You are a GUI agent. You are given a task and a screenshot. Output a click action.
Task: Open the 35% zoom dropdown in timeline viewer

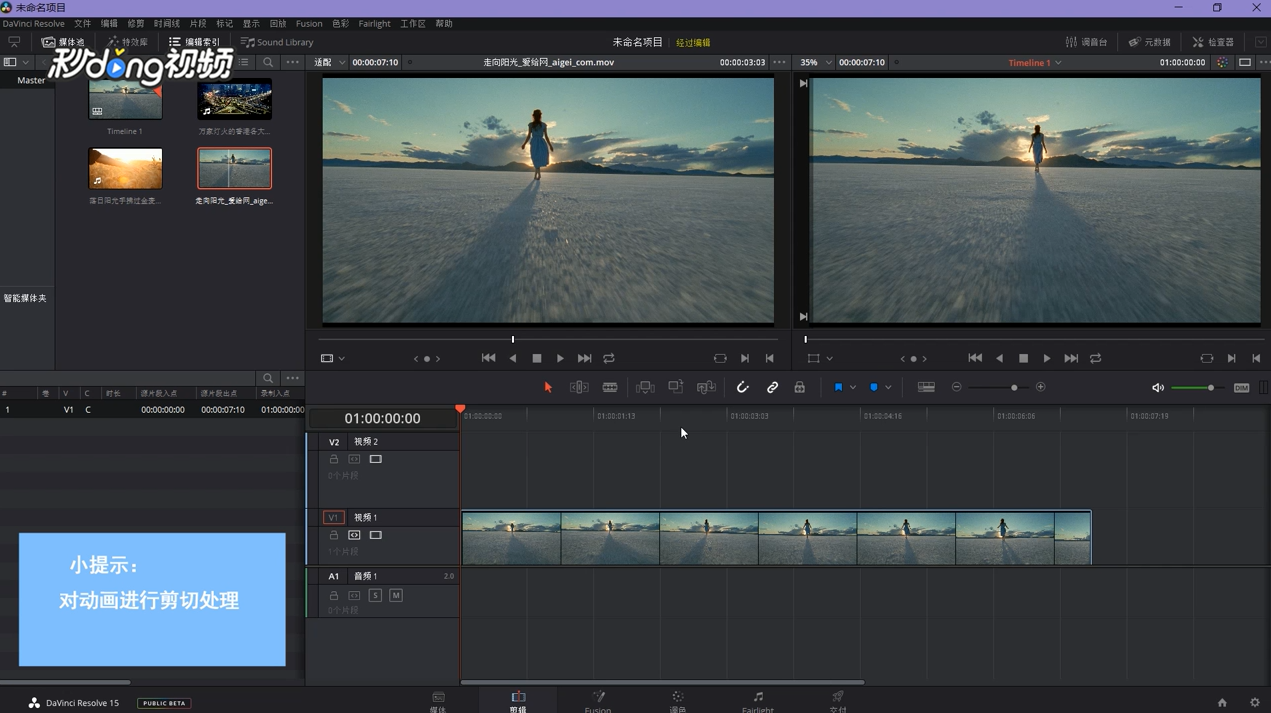(816, 62)
